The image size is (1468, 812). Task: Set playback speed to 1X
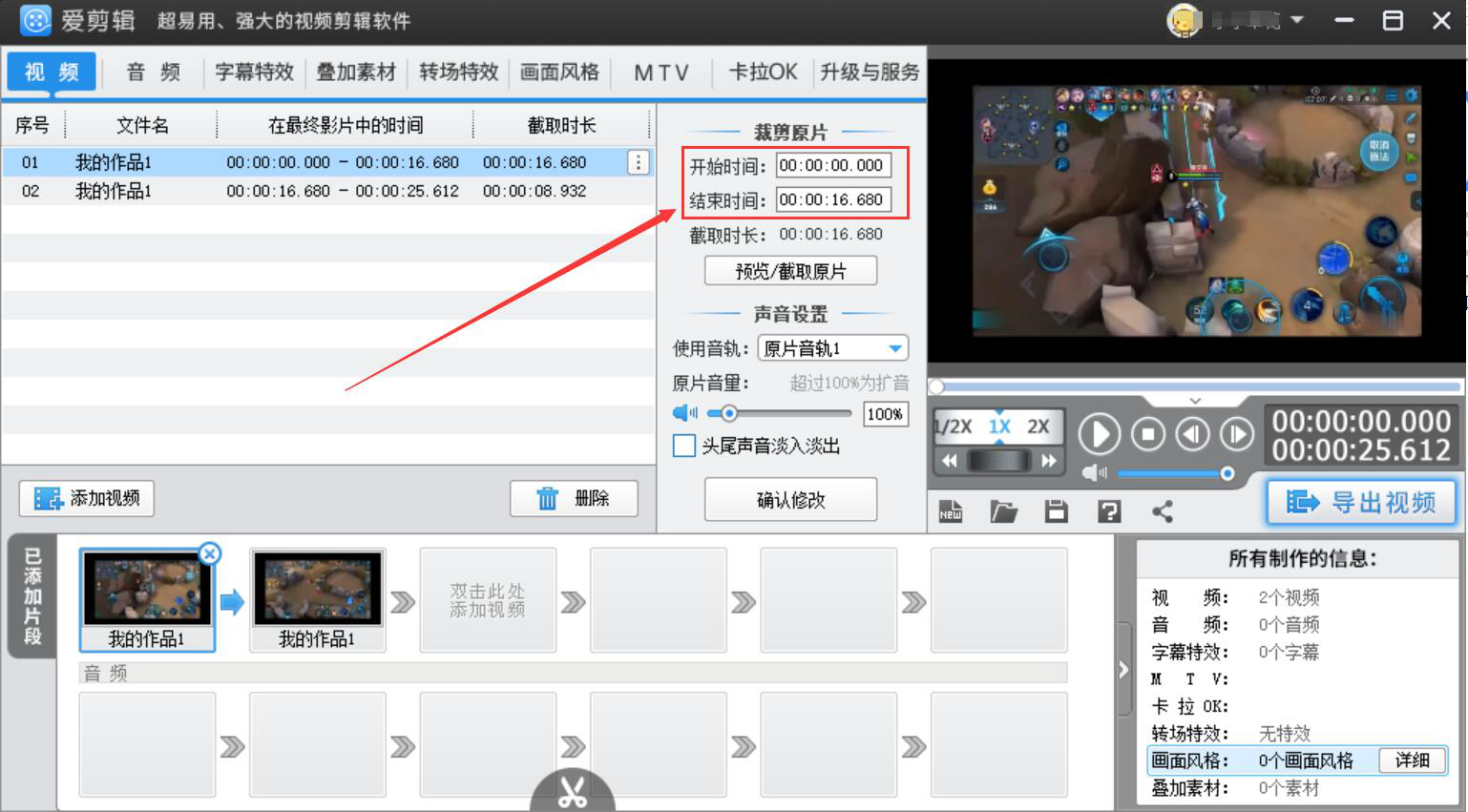[x=999, y=427]
